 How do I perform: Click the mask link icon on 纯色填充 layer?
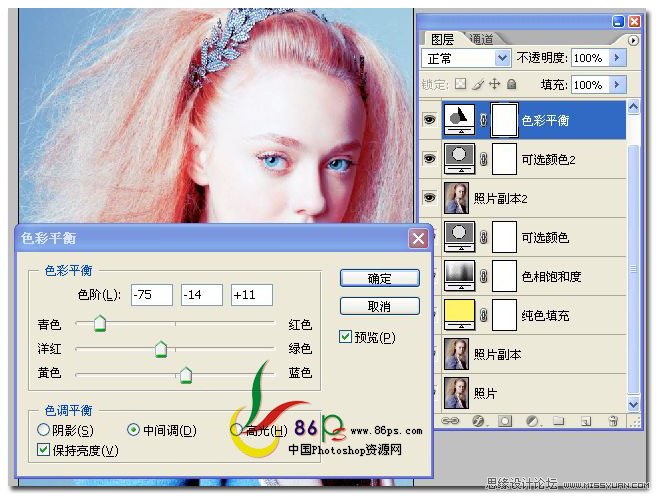(484, 315)
